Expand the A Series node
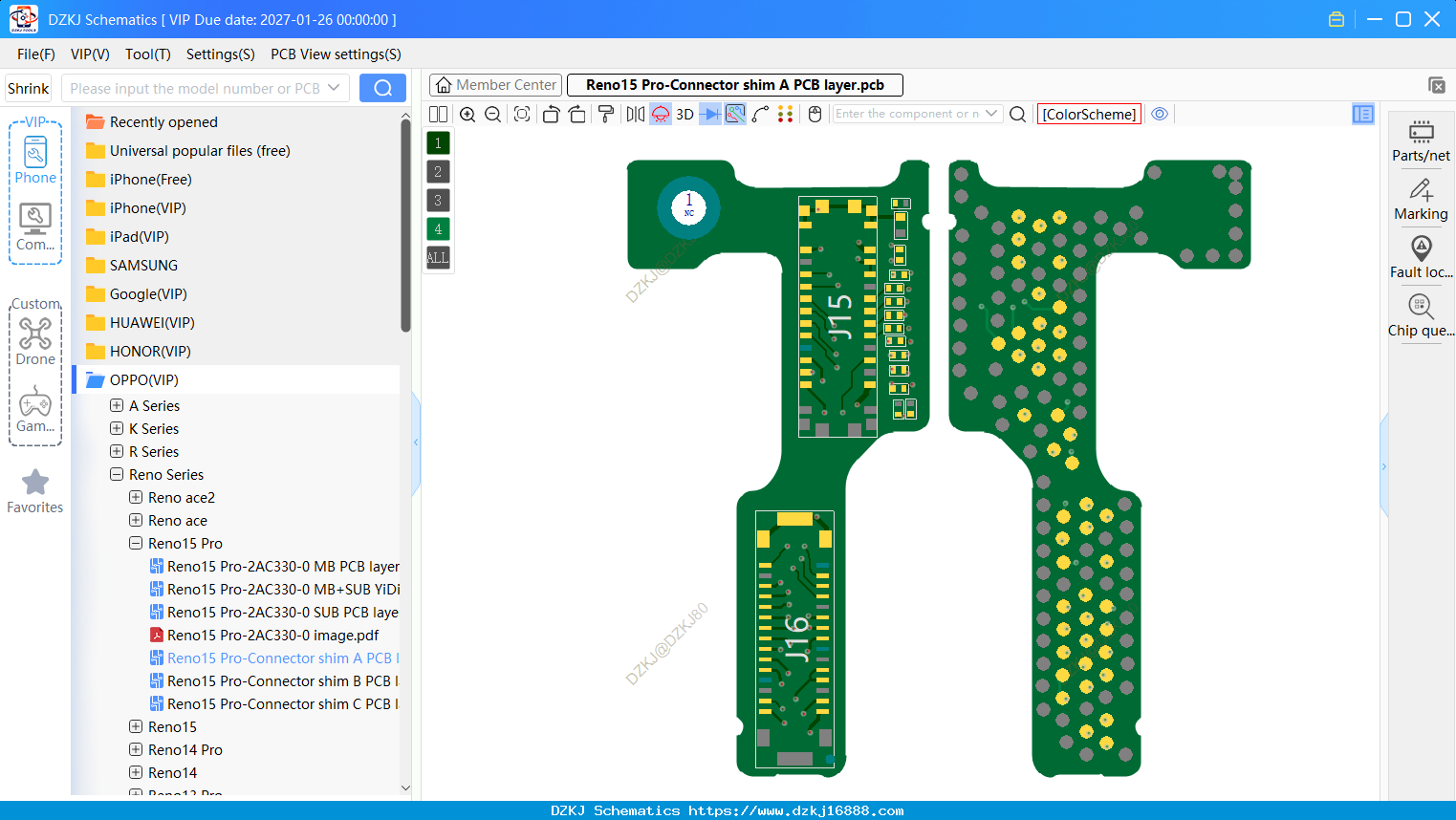The image size is (1456, 820). 117,406
